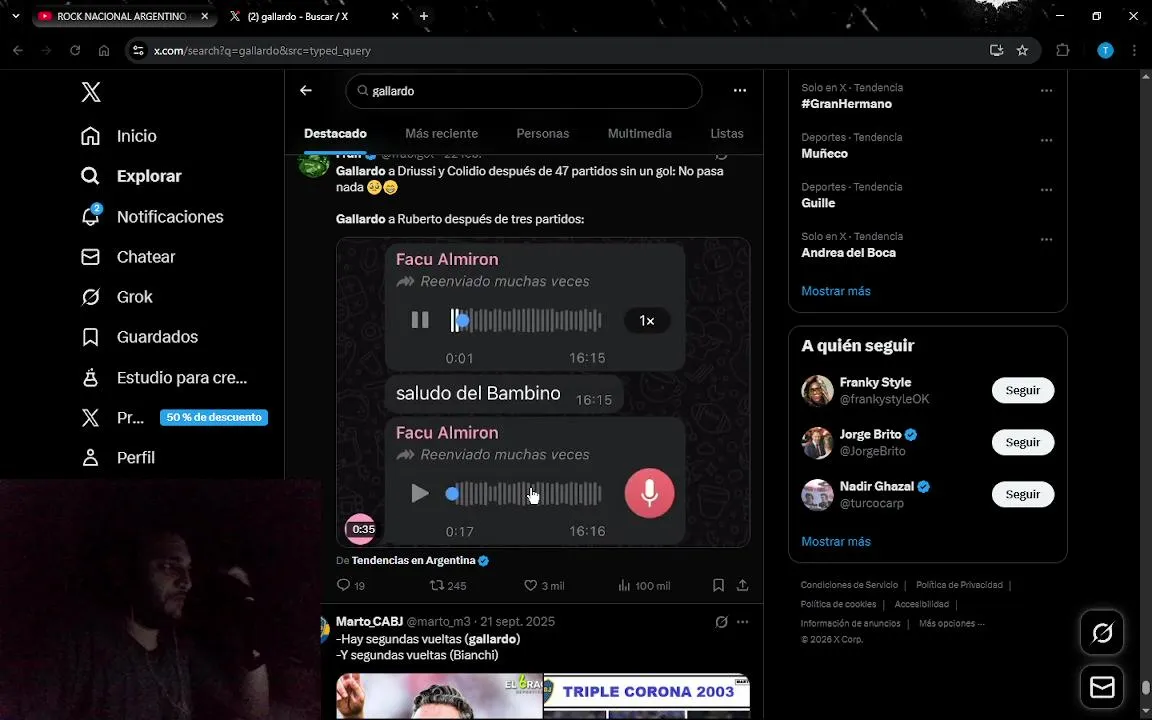1152x720 pixels.
Task: Go to Inicio in the sidebar
Action: [x=118, y=136]
